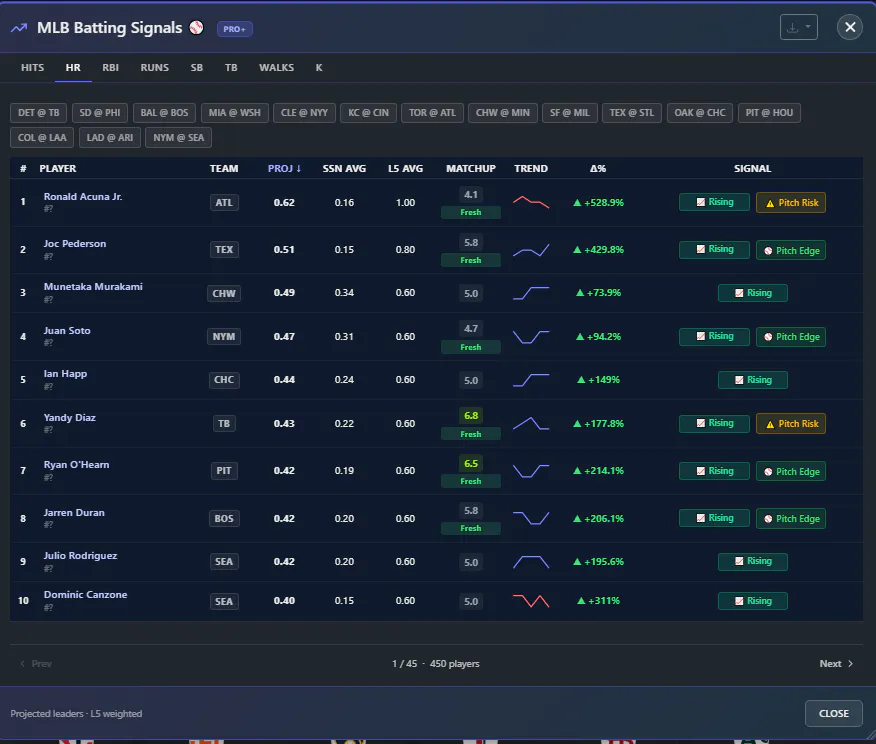The height and width of the screenshot is (744, 876).
Task: Open Joc Pederson player name
Action: 75,244
